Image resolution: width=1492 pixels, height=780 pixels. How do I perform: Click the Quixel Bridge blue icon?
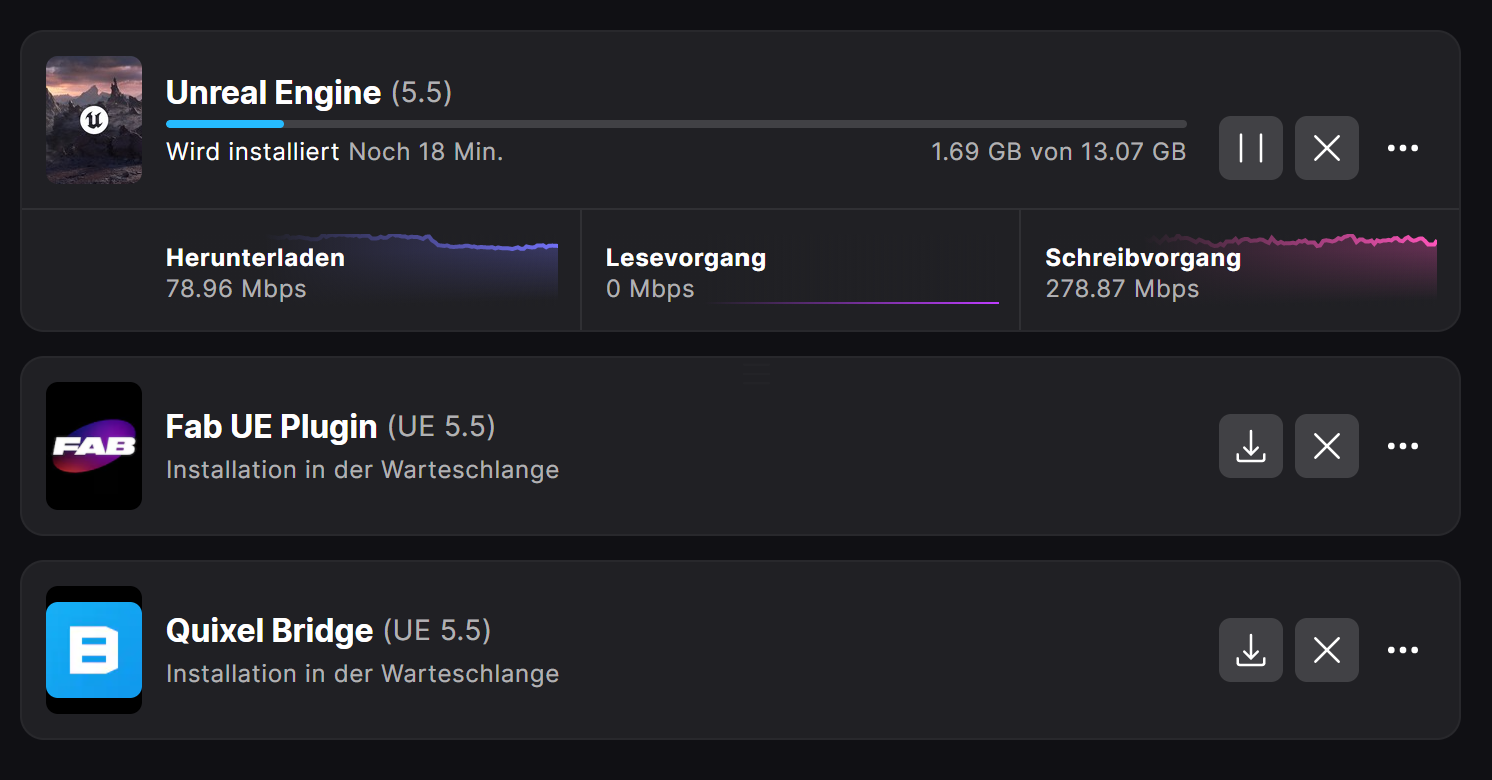(x=94, y=650)
